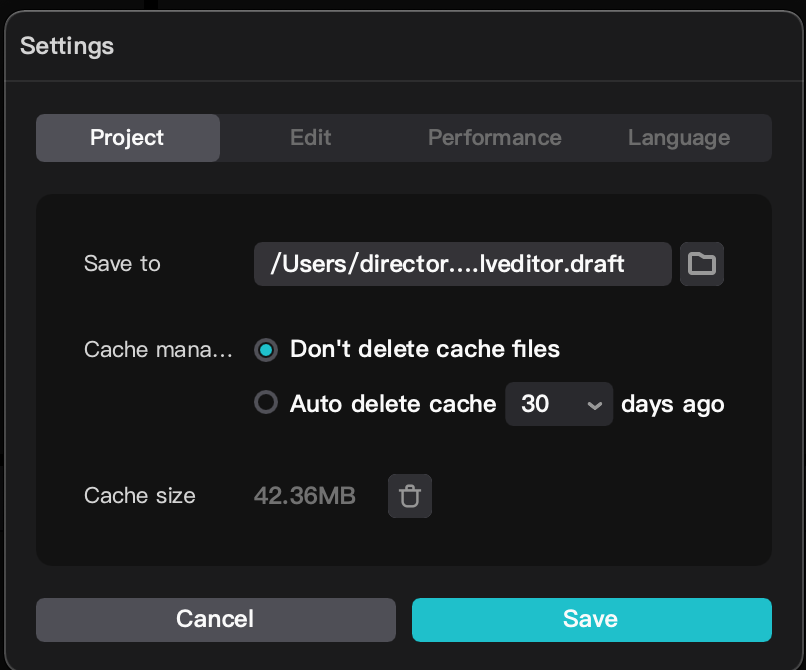The height and width of the screenshot is (670, 806).
Task: Select the Language tab
Action: tap(678, 138)
